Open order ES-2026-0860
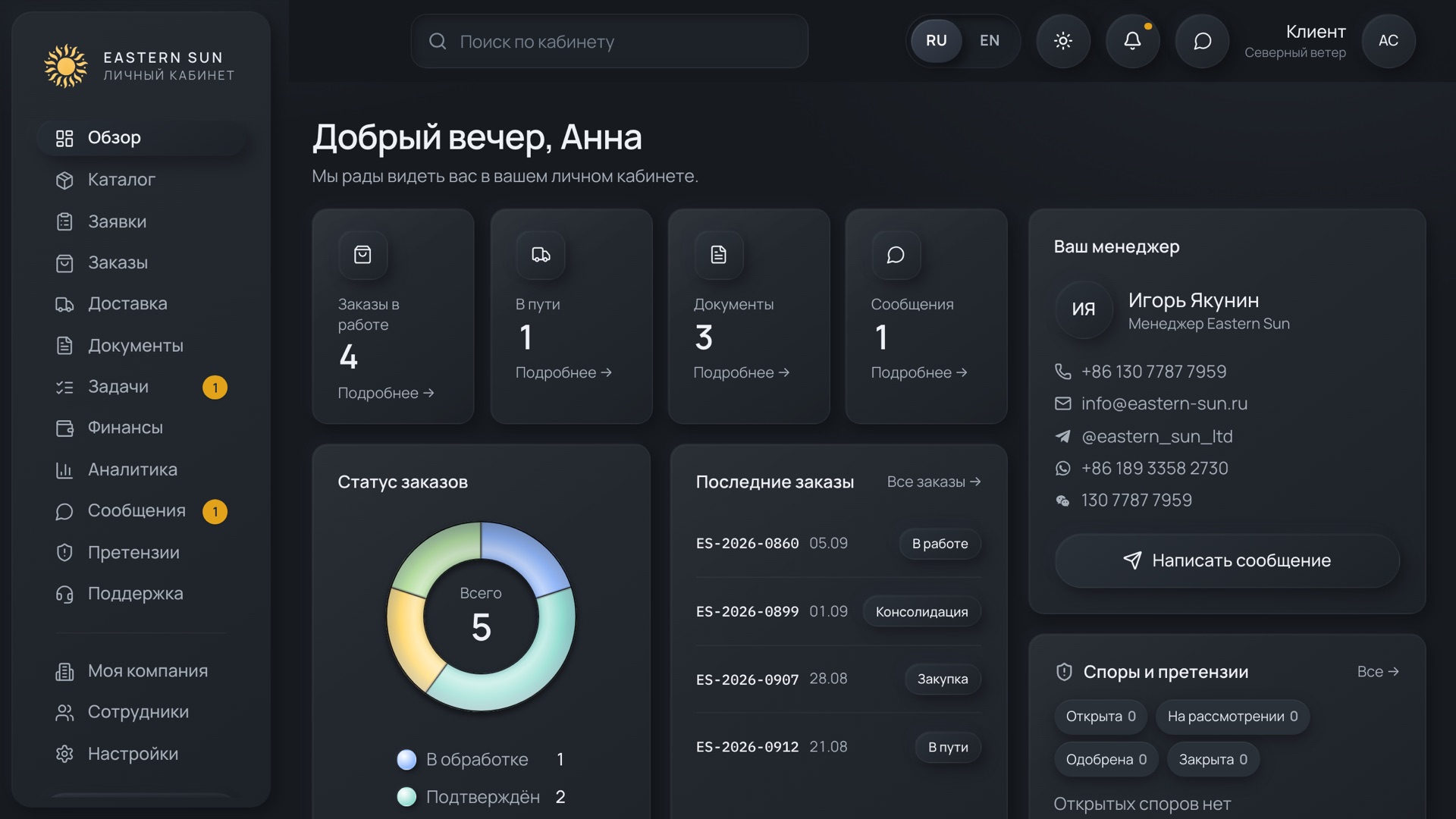Screen dimensions: 1456x819 click(x=747, y=544)
